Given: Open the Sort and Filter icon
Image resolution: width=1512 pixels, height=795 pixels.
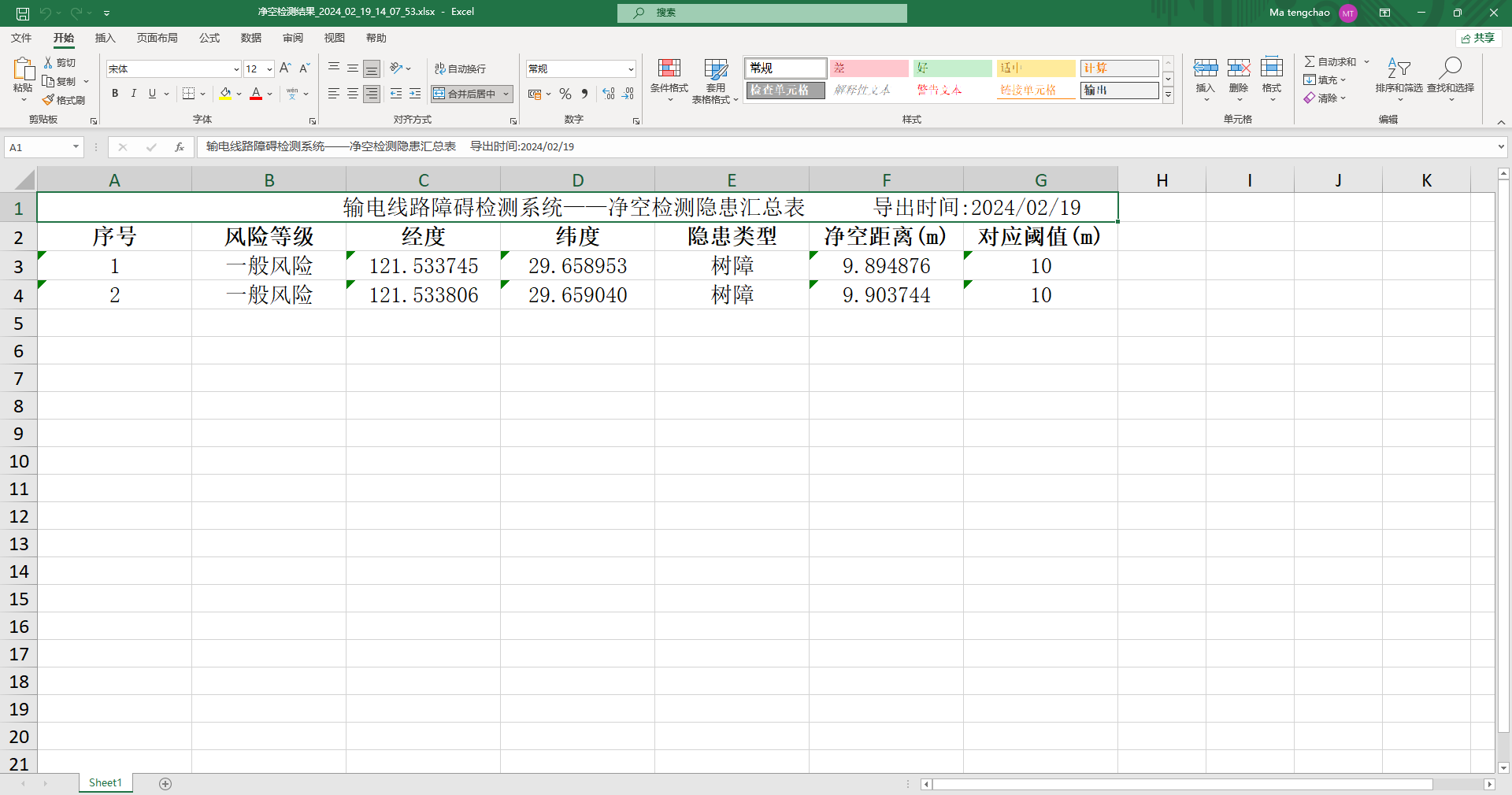Looking at the screenshot, I should (1399, 68).
